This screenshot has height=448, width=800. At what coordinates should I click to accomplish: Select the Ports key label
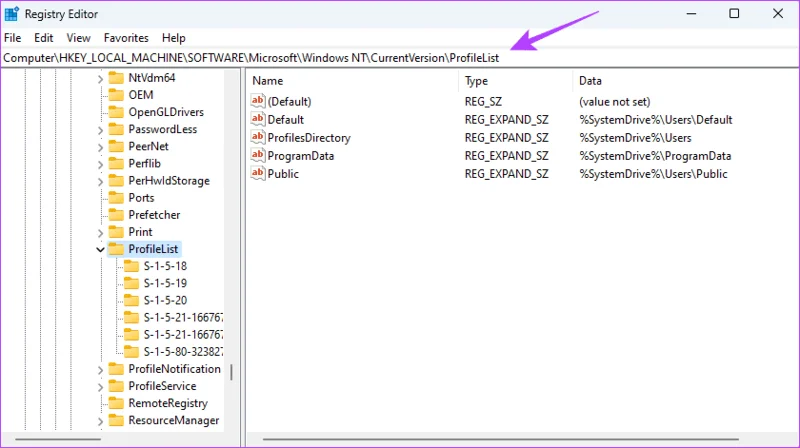[x=141, y=197]
